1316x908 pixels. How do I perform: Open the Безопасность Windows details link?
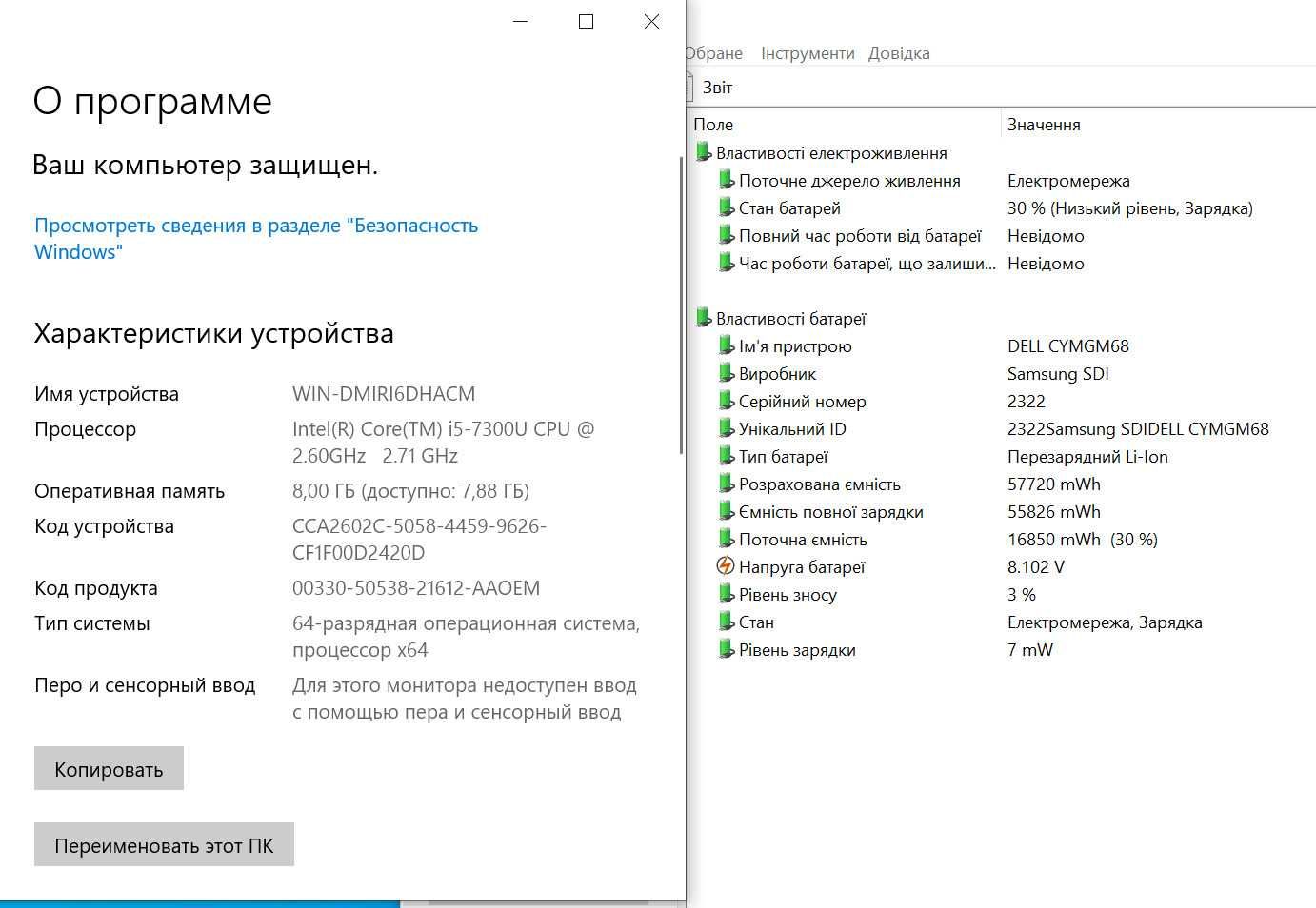point(256,239)
